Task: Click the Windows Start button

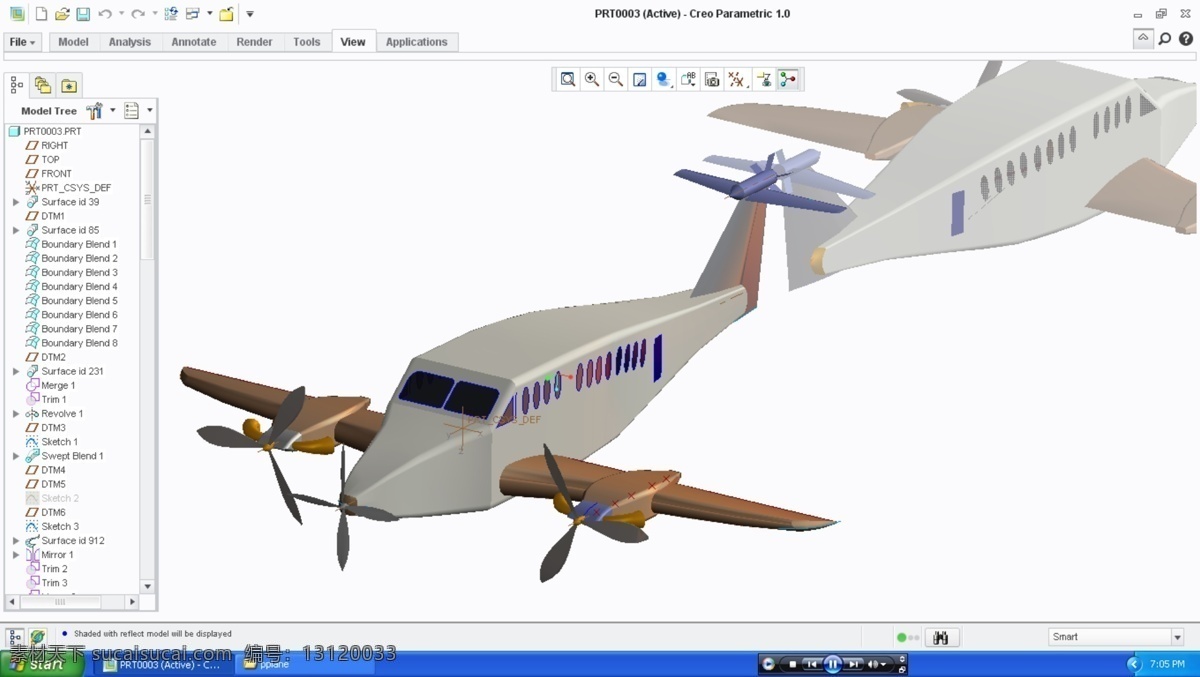Action: pos(42,664)
